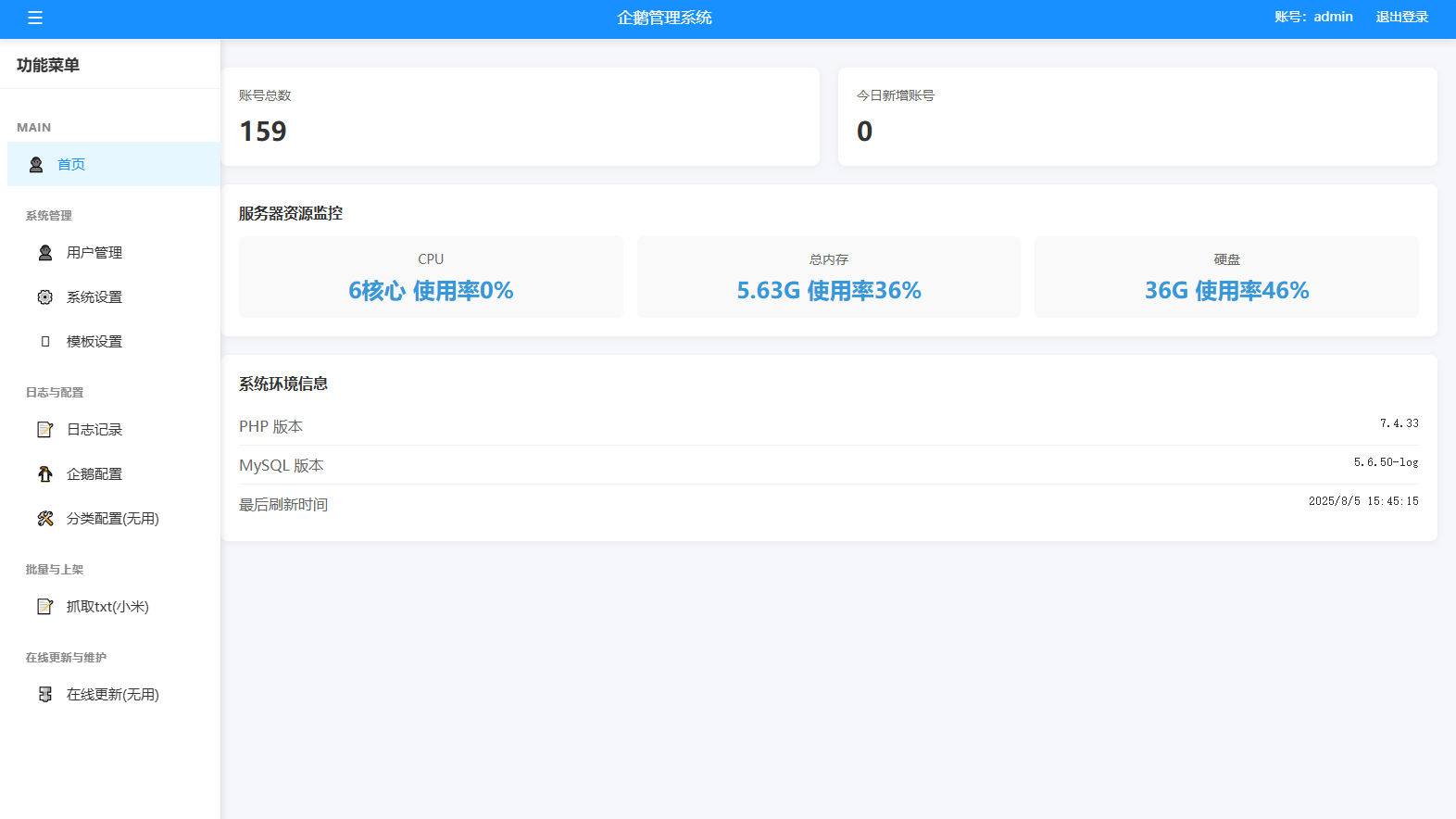
Task: Click the admin account label
Action: pos(1313,17)
